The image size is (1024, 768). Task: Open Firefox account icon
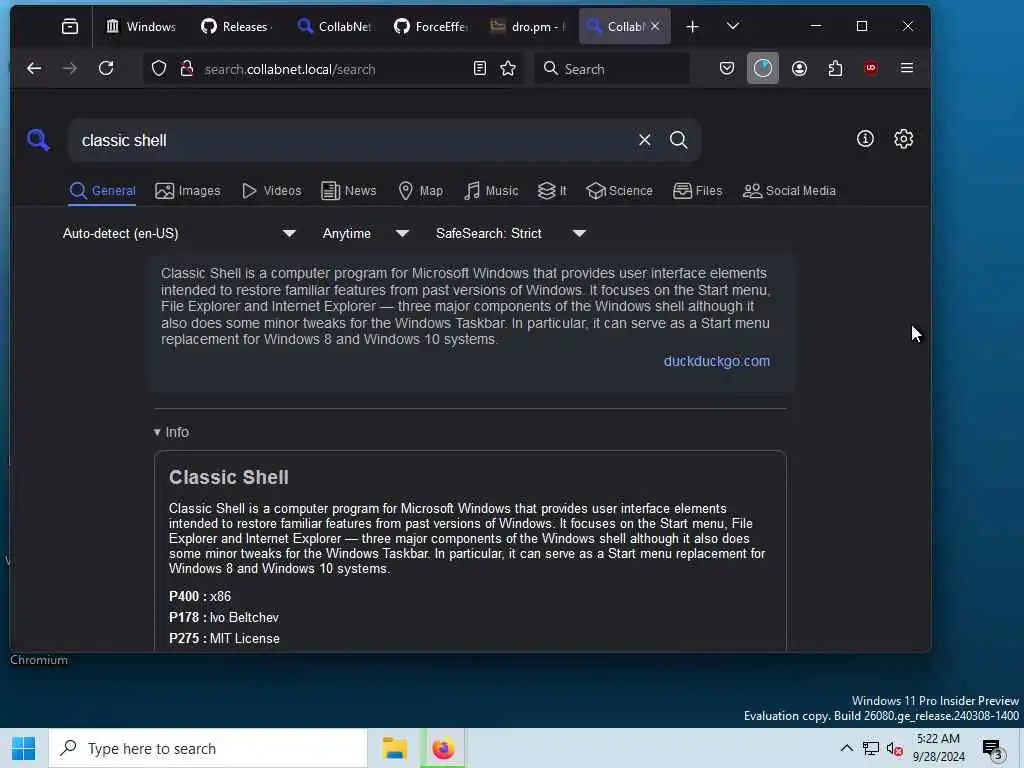(x=799, y=69)
